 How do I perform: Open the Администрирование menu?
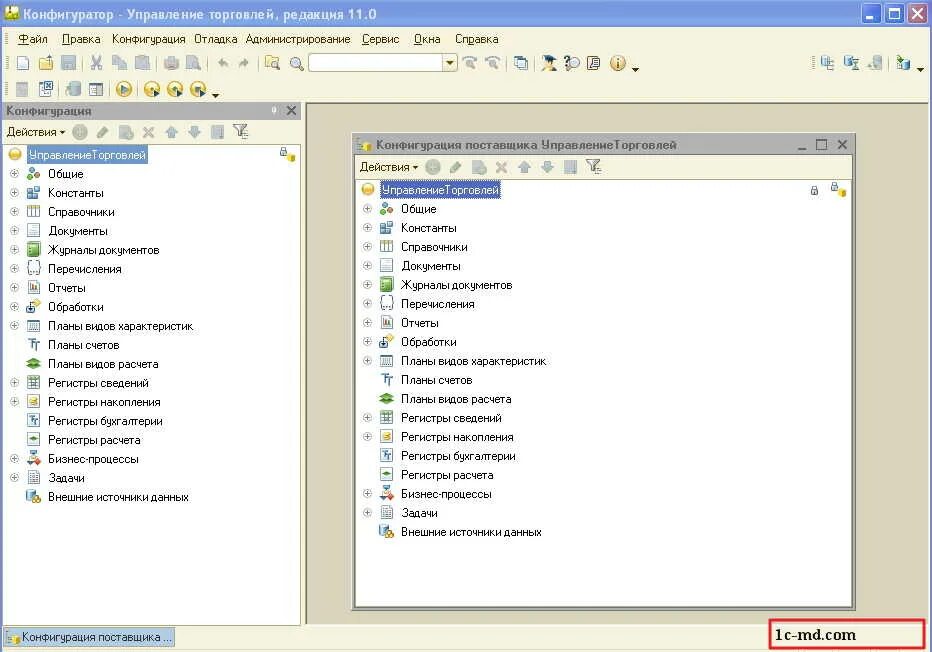(298, 39)
